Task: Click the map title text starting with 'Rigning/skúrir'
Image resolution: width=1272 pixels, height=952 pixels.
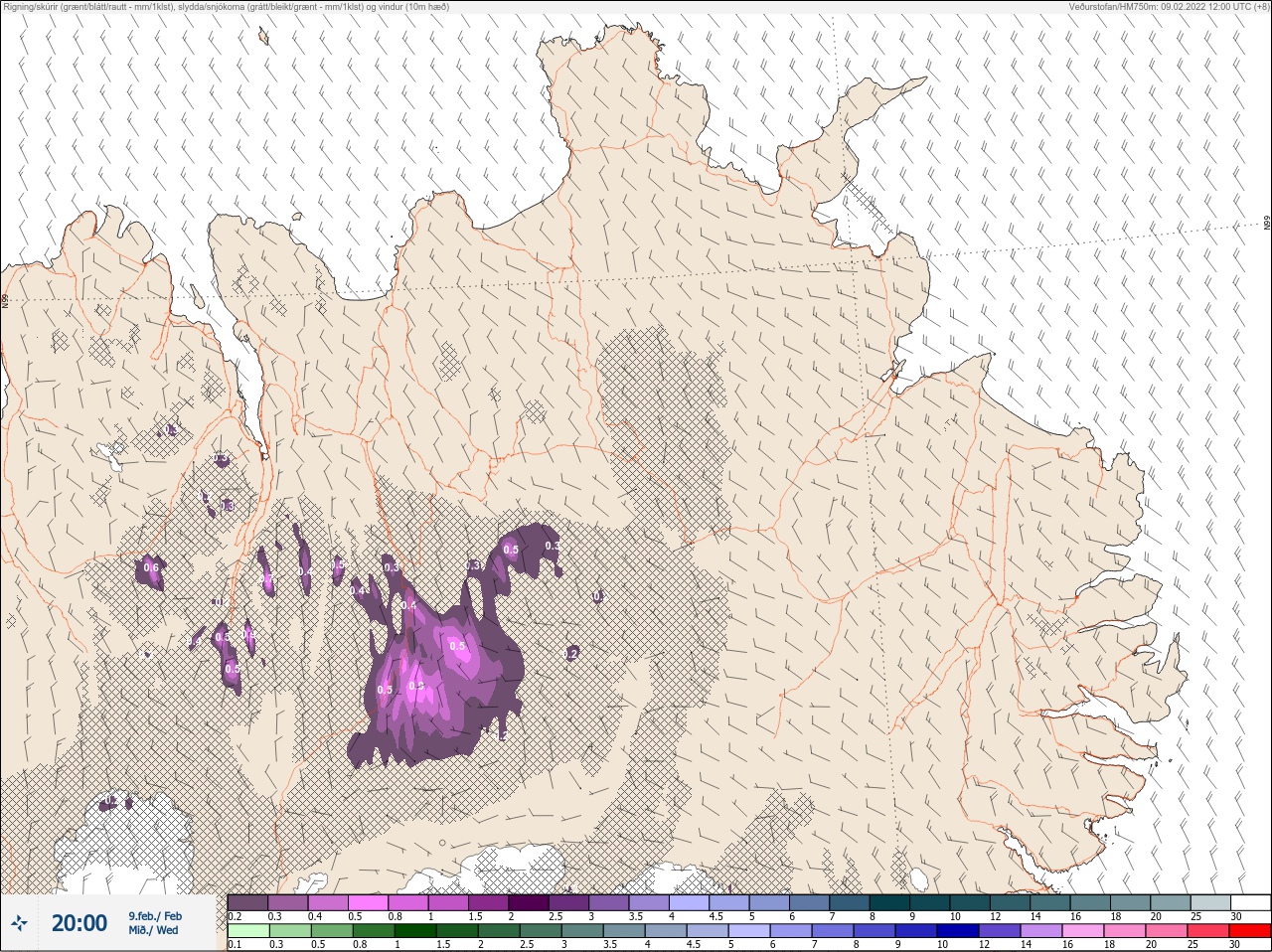Action: click(x=226, y=7)
